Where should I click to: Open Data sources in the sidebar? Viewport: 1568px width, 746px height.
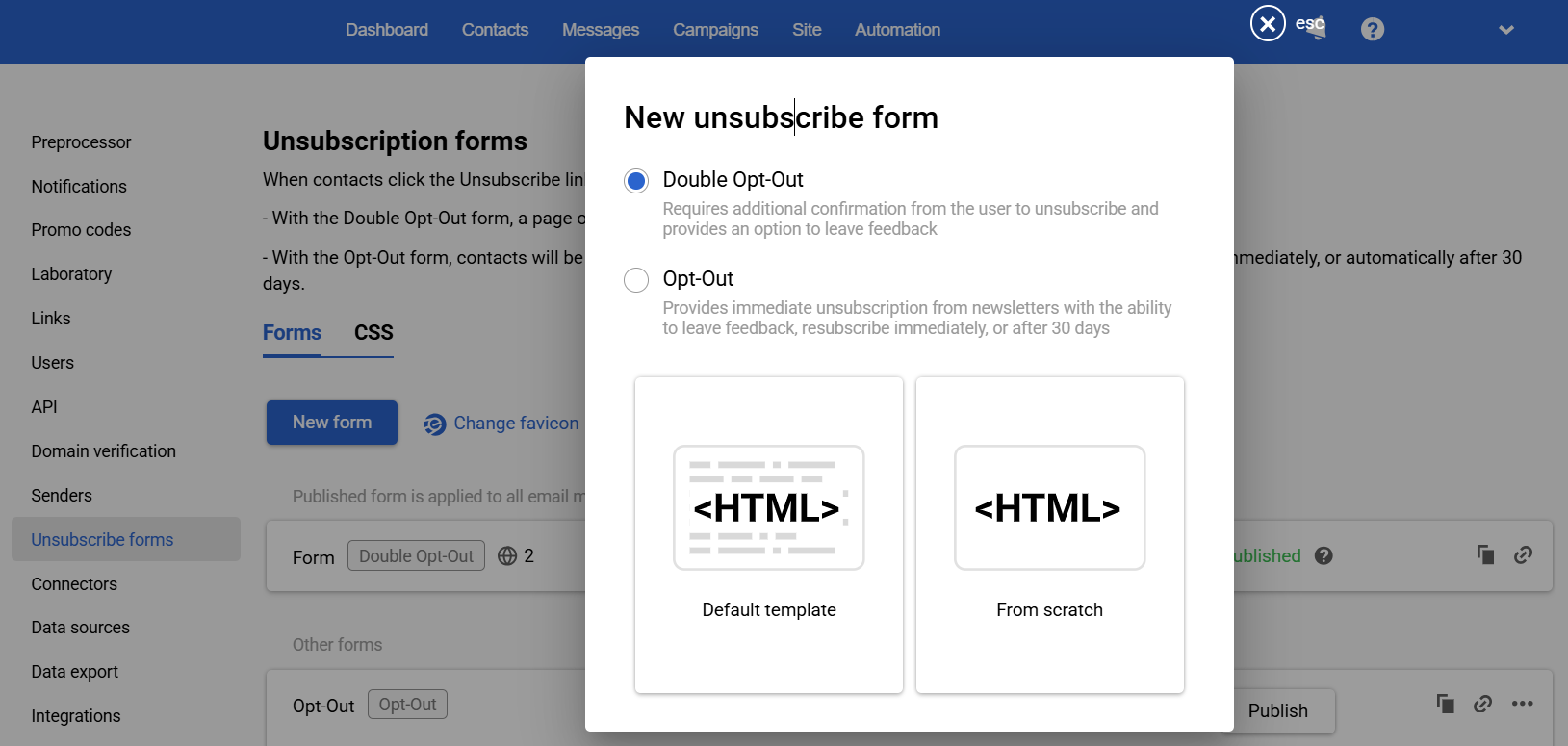click(80, 628)
